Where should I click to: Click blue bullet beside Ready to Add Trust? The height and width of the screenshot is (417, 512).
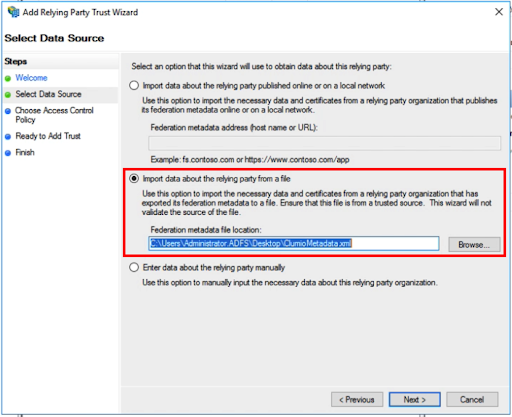[x=8, y=137]
